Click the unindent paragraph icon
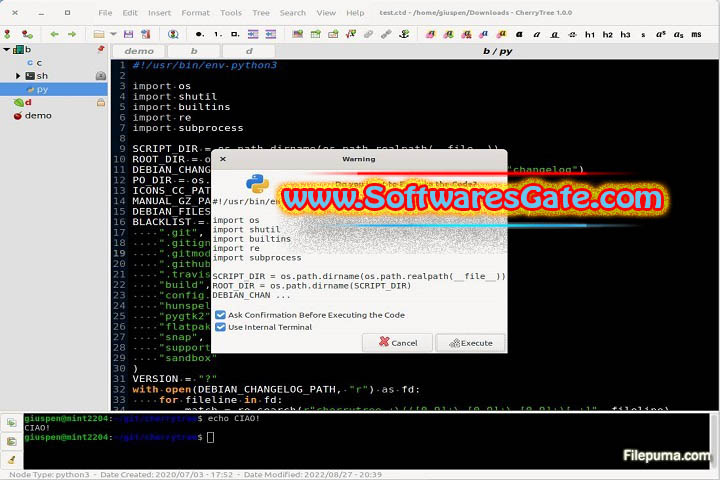This screenshot has width=720, height=480. pos(271,34)
